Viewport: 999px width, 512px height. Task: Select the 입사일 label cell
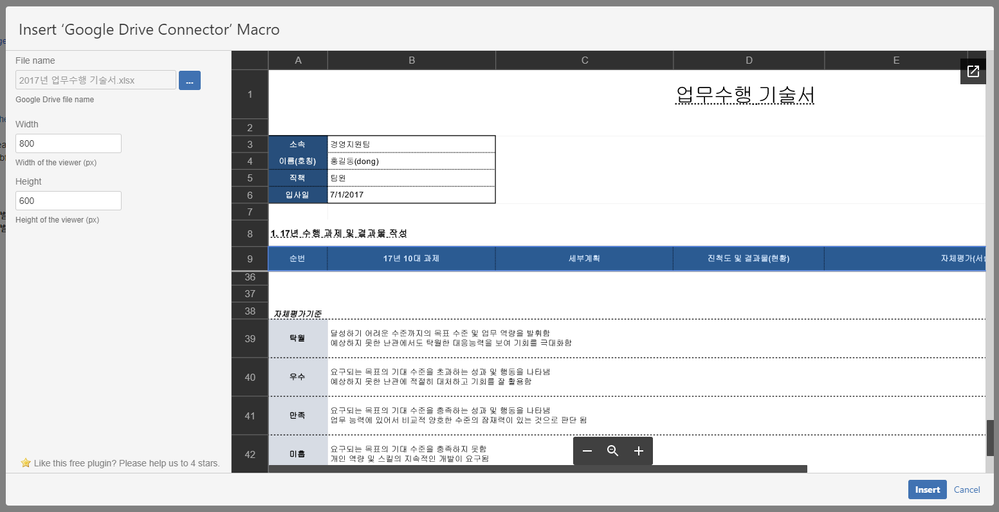[x=298, y=195]
